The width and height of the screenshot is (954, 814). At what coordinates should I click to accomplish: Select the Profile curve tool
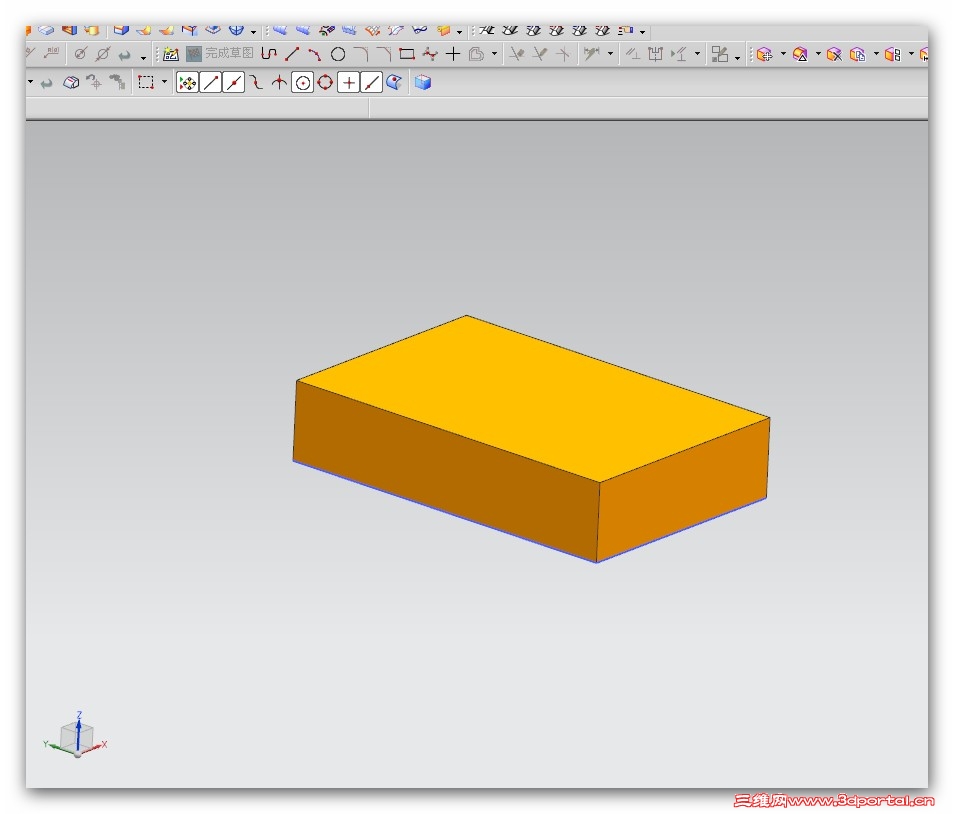(x=269, y=54)
